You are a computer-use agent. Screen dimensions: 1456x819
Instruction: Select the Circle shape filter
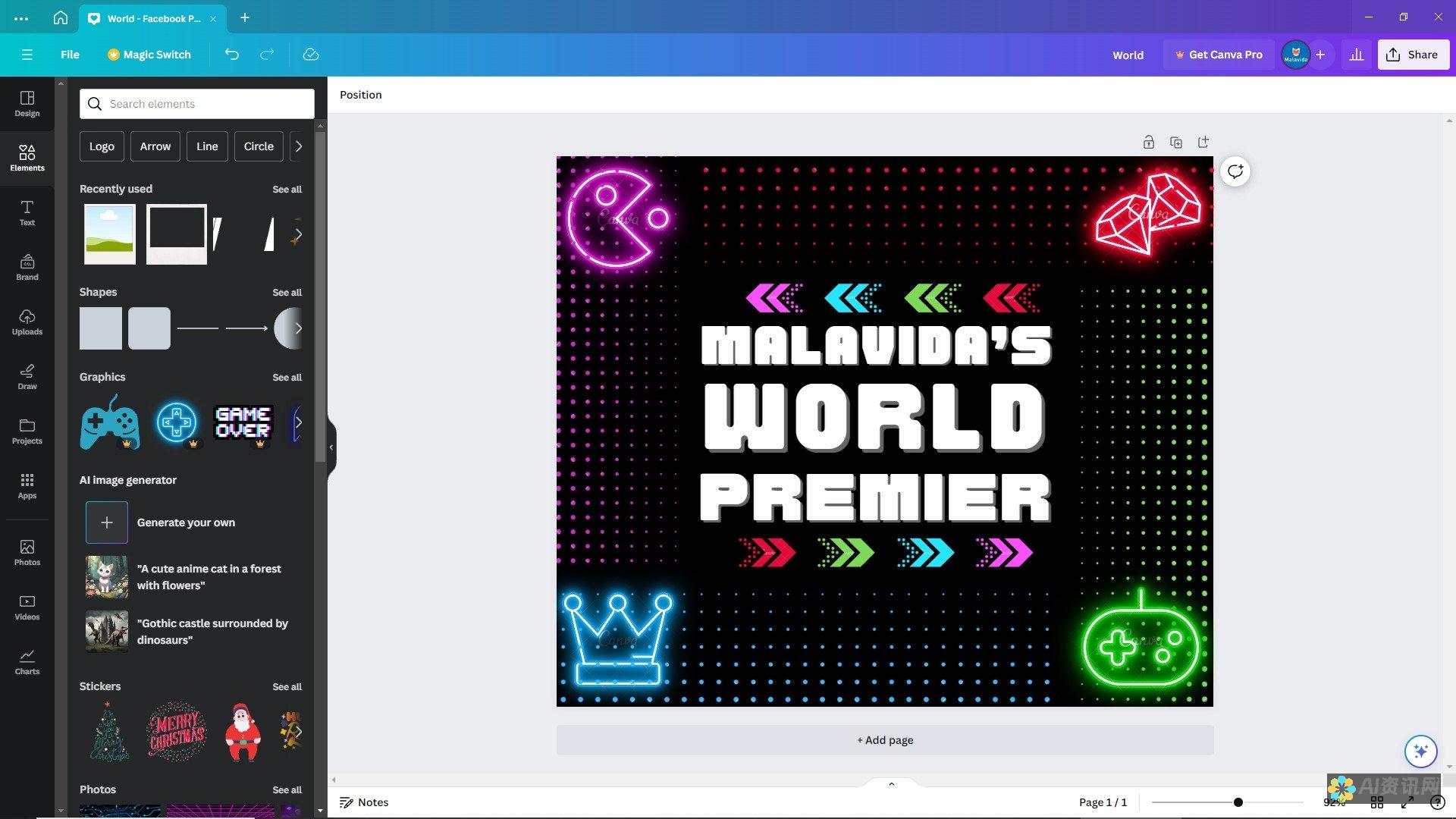[x=258, y=146]
